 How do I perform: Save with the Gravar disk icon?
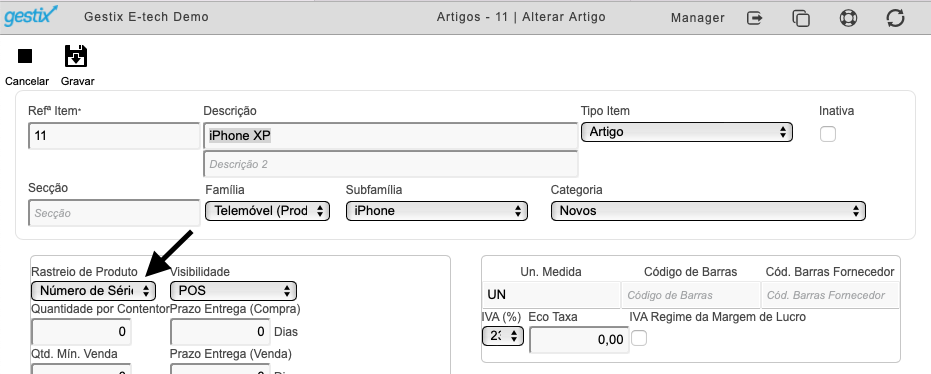point(76,56)
